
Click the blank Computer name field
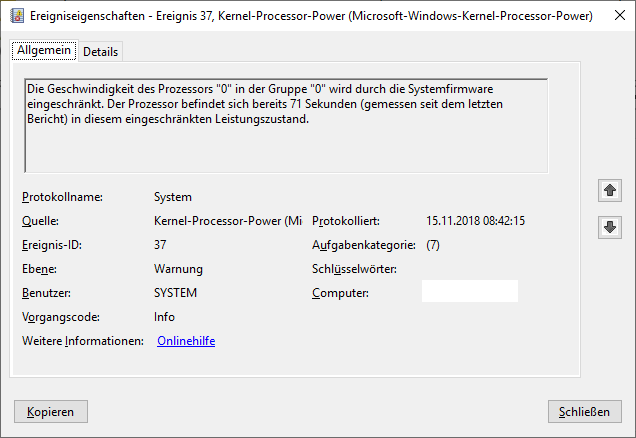469,292
